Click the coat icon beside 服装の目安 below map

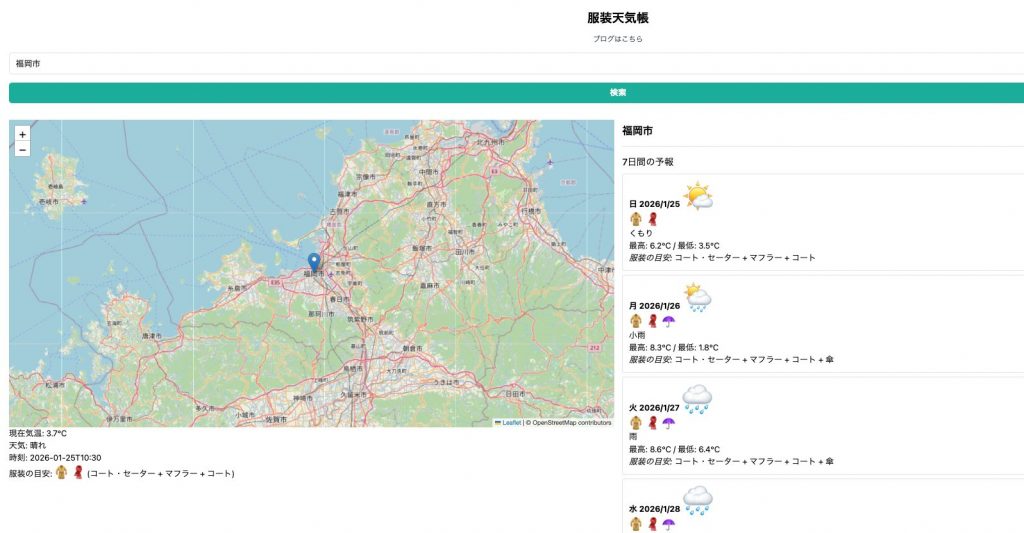point(62,472)
